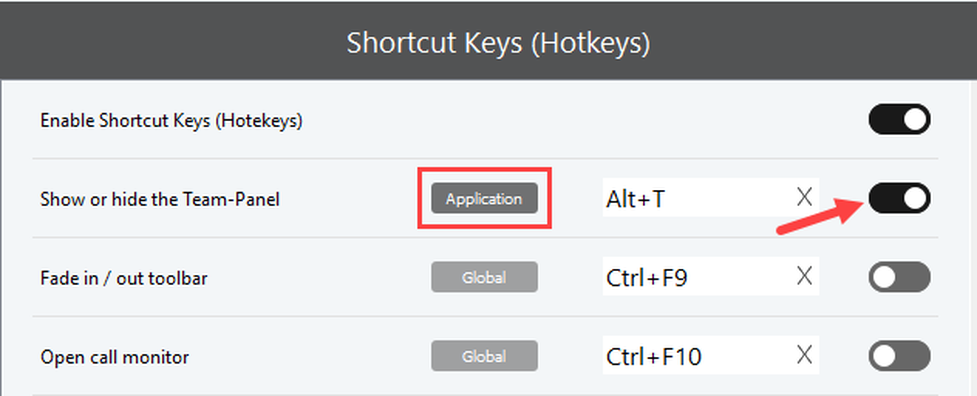Click the Global scope button for call monitor
Image resolution: width=977 pixels, height=396 pixels.
484,356
